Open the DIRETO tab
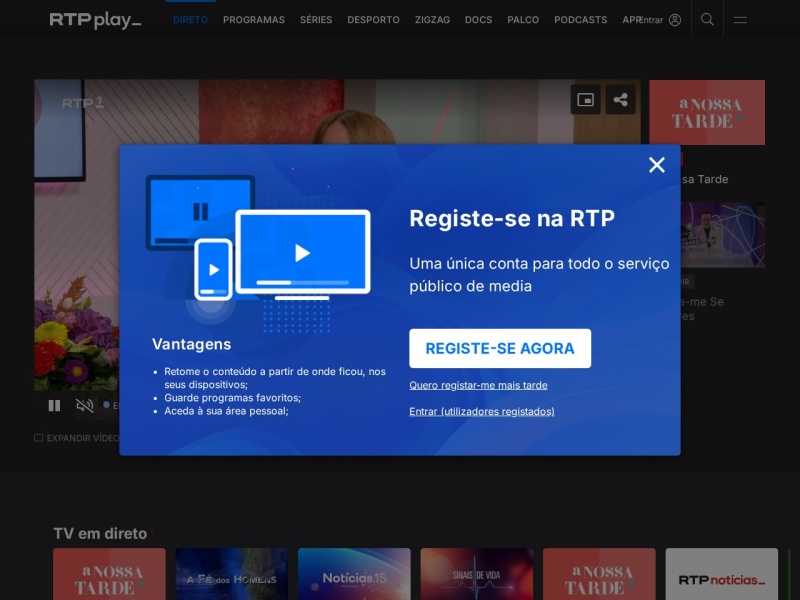This screenshot has height=600, width=800. [190, 20]
